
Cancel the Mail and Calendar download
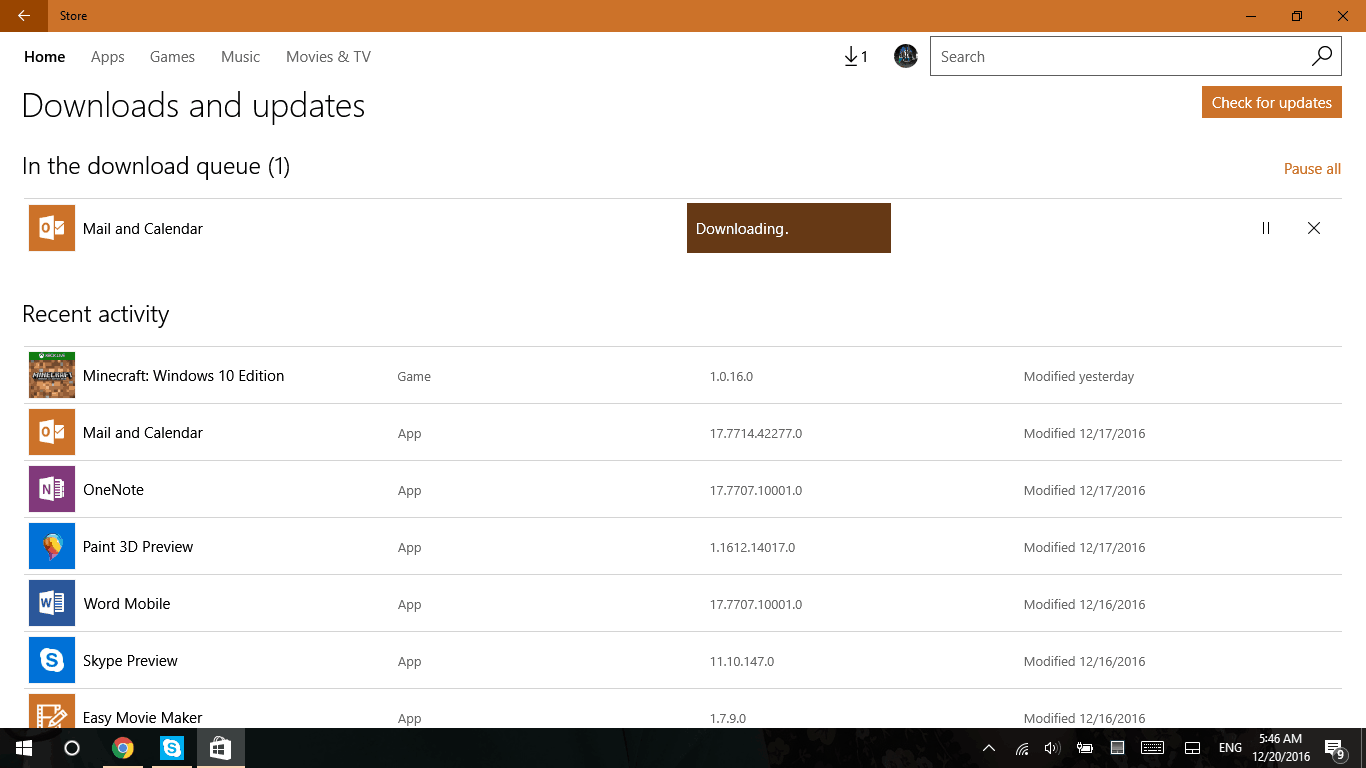click(1314, 228)
